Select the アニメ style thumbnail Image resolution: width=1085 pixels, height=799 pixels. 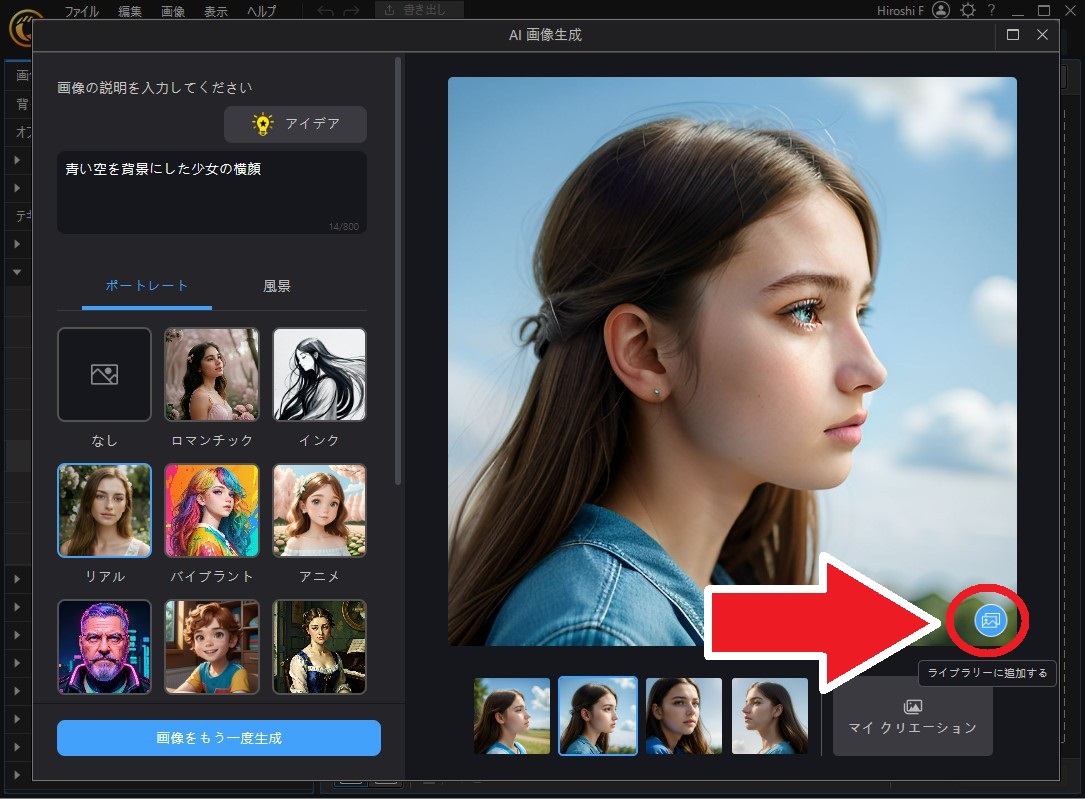(x=319, y=511)
